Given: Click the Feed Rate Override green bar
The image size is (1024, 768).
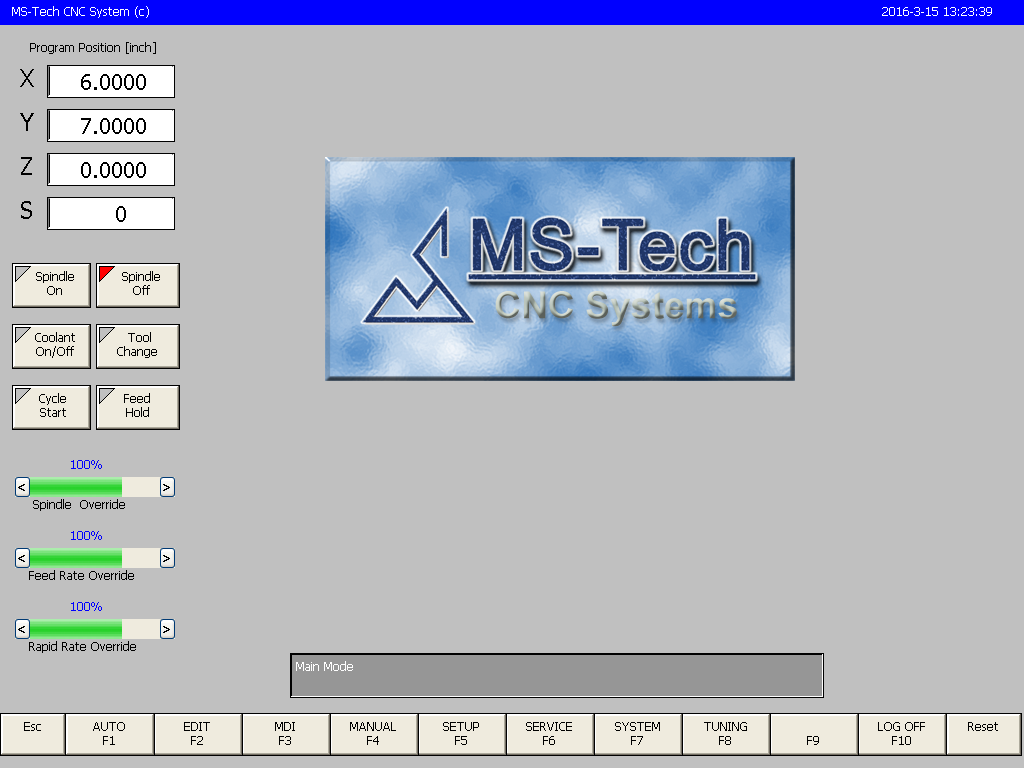Looking at the screenshot, I should click(x=76, y=558).
